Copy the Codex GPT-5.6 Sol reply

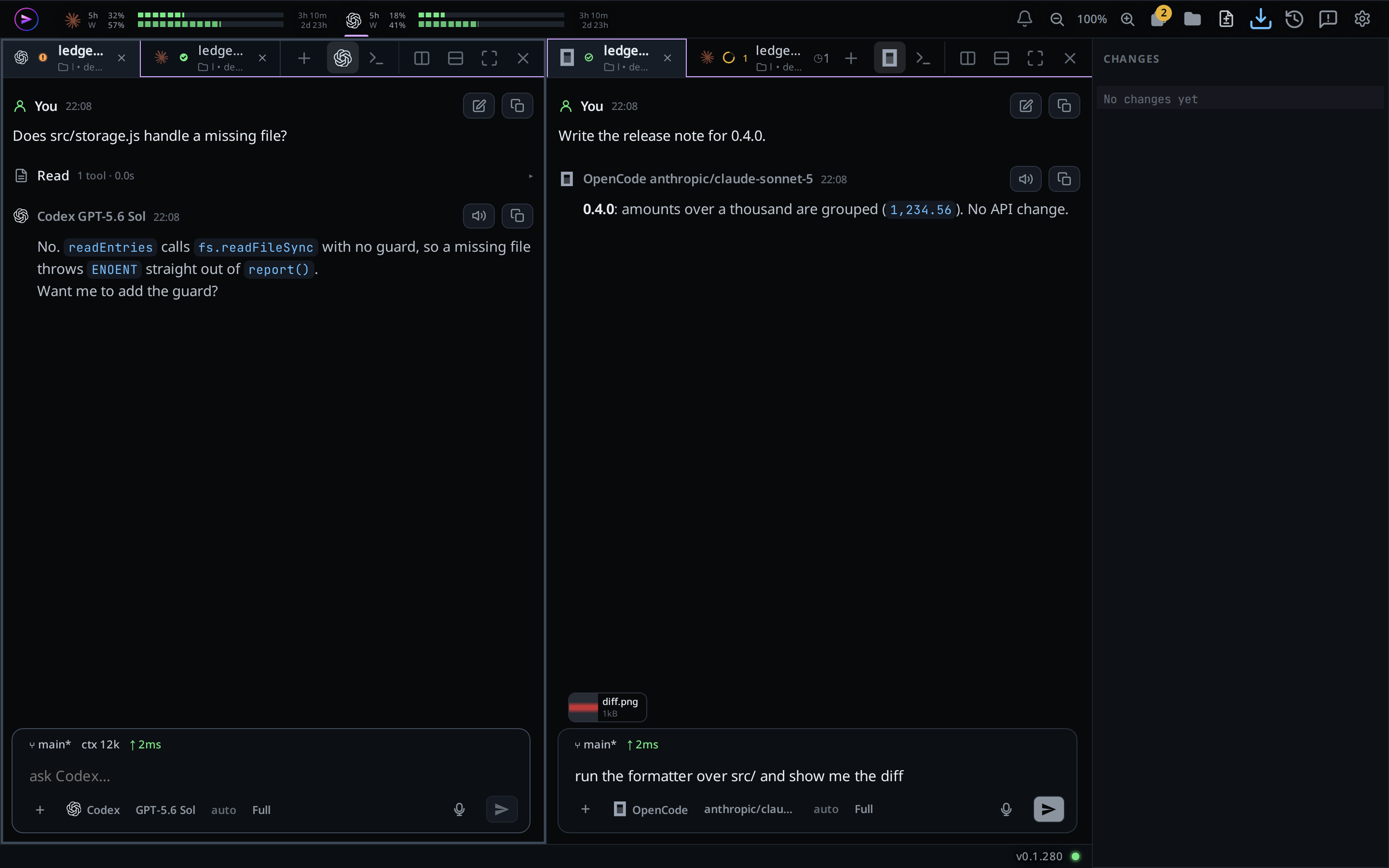[x=517, y=216]
